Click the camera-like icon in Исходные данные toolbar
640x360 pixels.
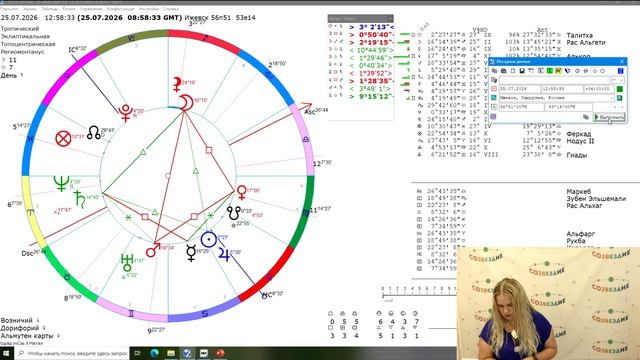coord(504,71)
